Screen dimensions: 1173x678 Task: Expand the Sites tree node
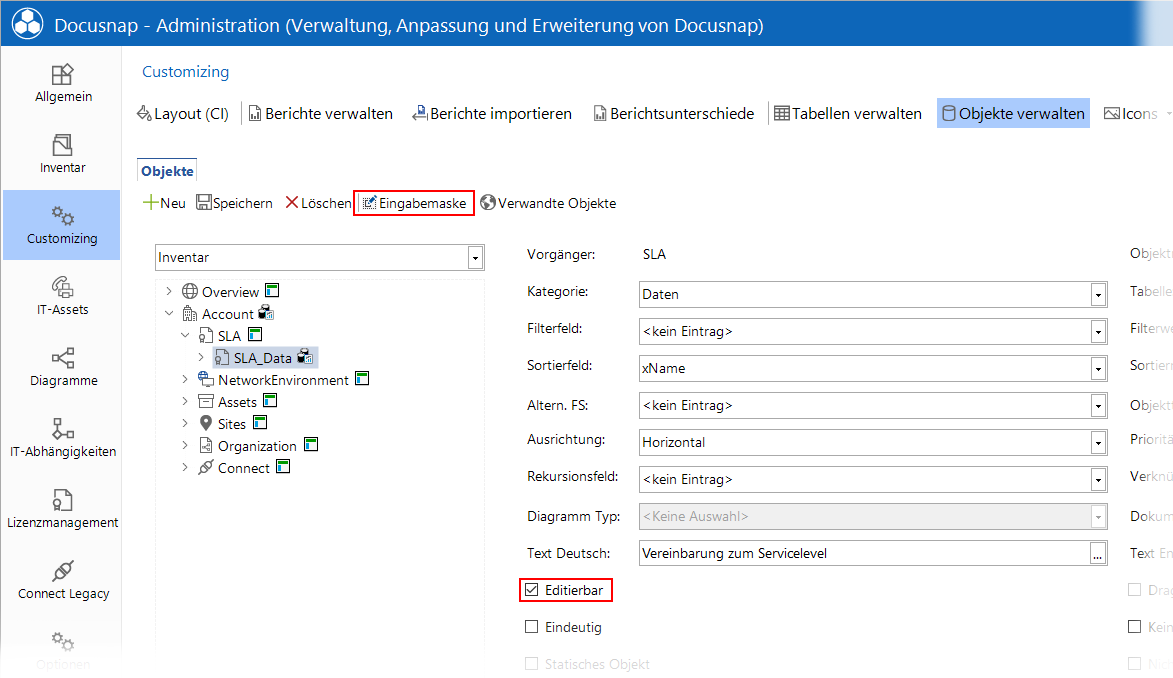click(x=185, y=423)
